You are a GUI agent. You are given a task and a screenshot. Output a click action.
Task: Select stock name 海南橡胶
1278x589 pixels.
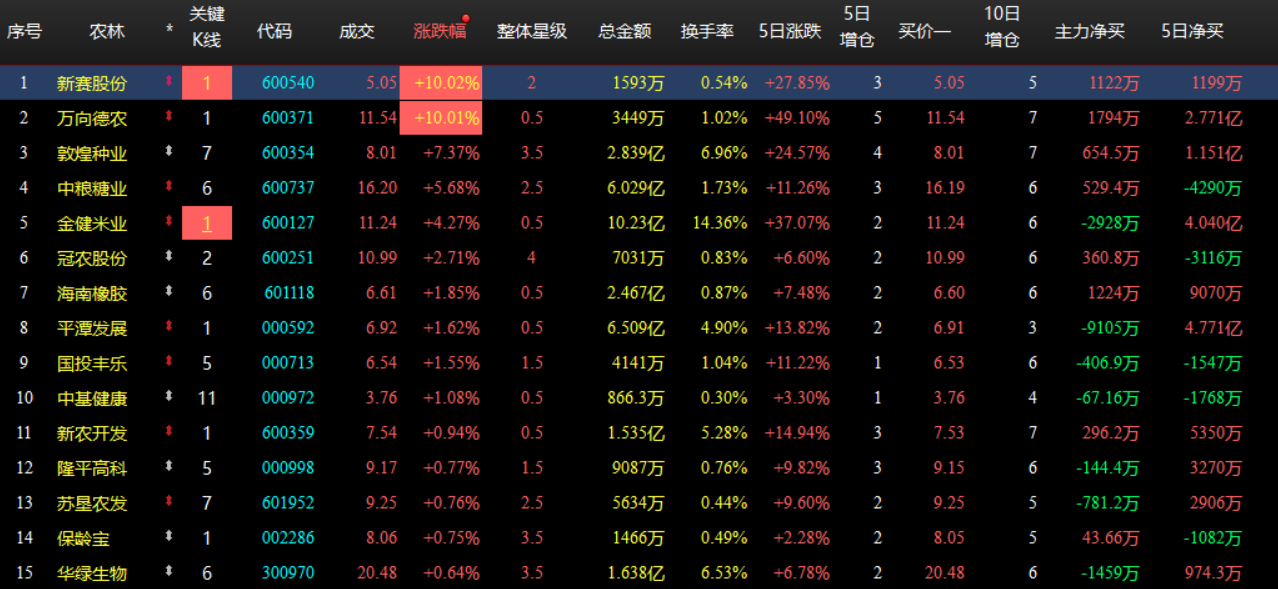[x=92, y=293]
